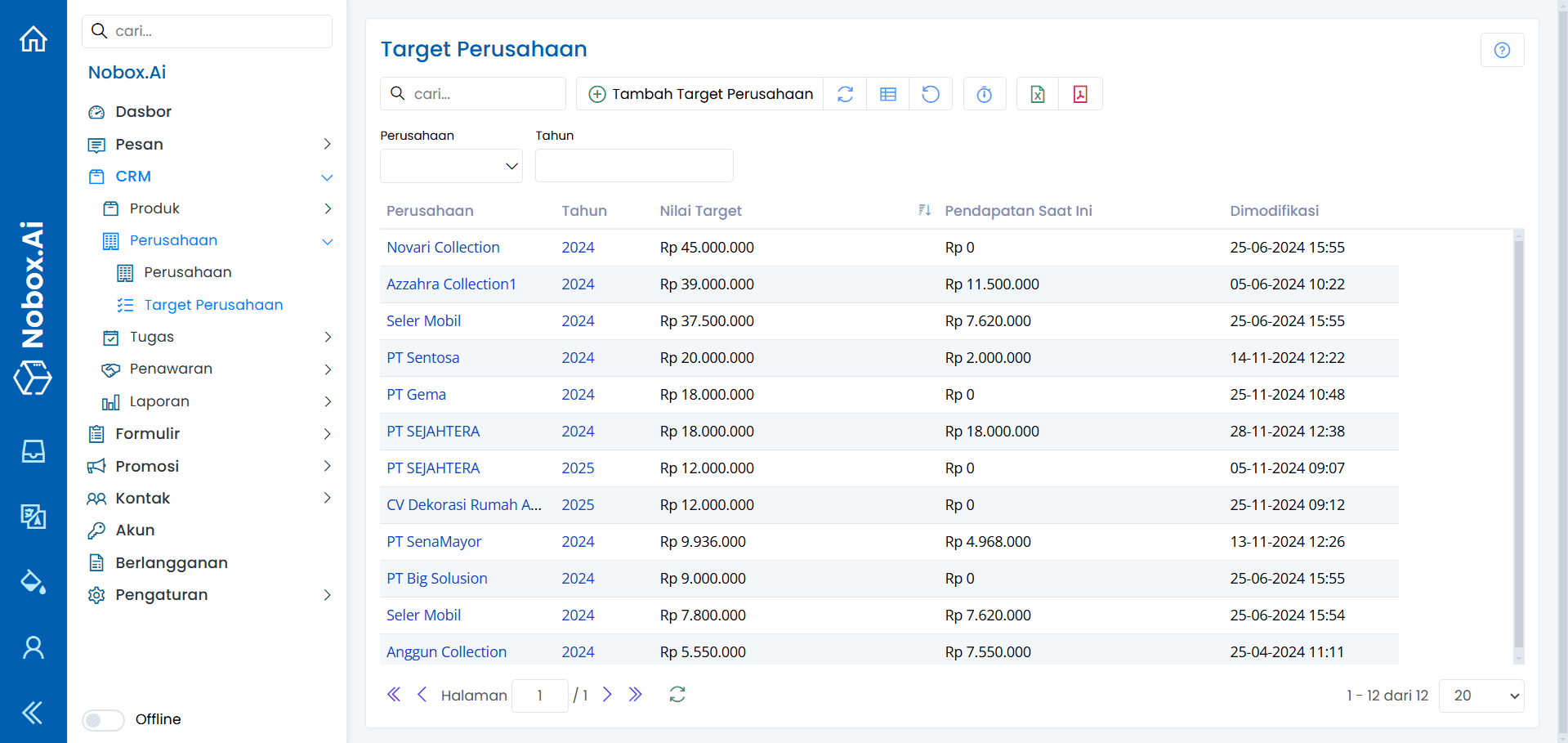Toggle the Offline switch
This screenshot has width=1568, height=743.
[103, 719]
